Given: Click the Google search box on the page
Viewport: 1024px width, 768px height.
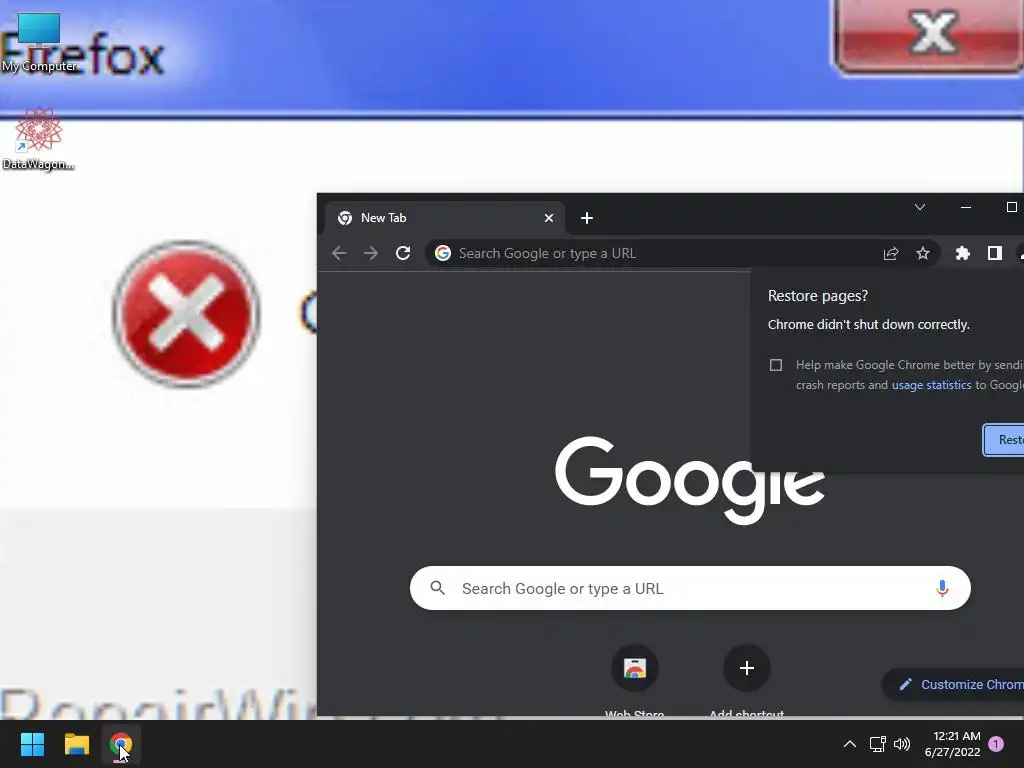Looking at the screenshot, I should tap(690, 588).
